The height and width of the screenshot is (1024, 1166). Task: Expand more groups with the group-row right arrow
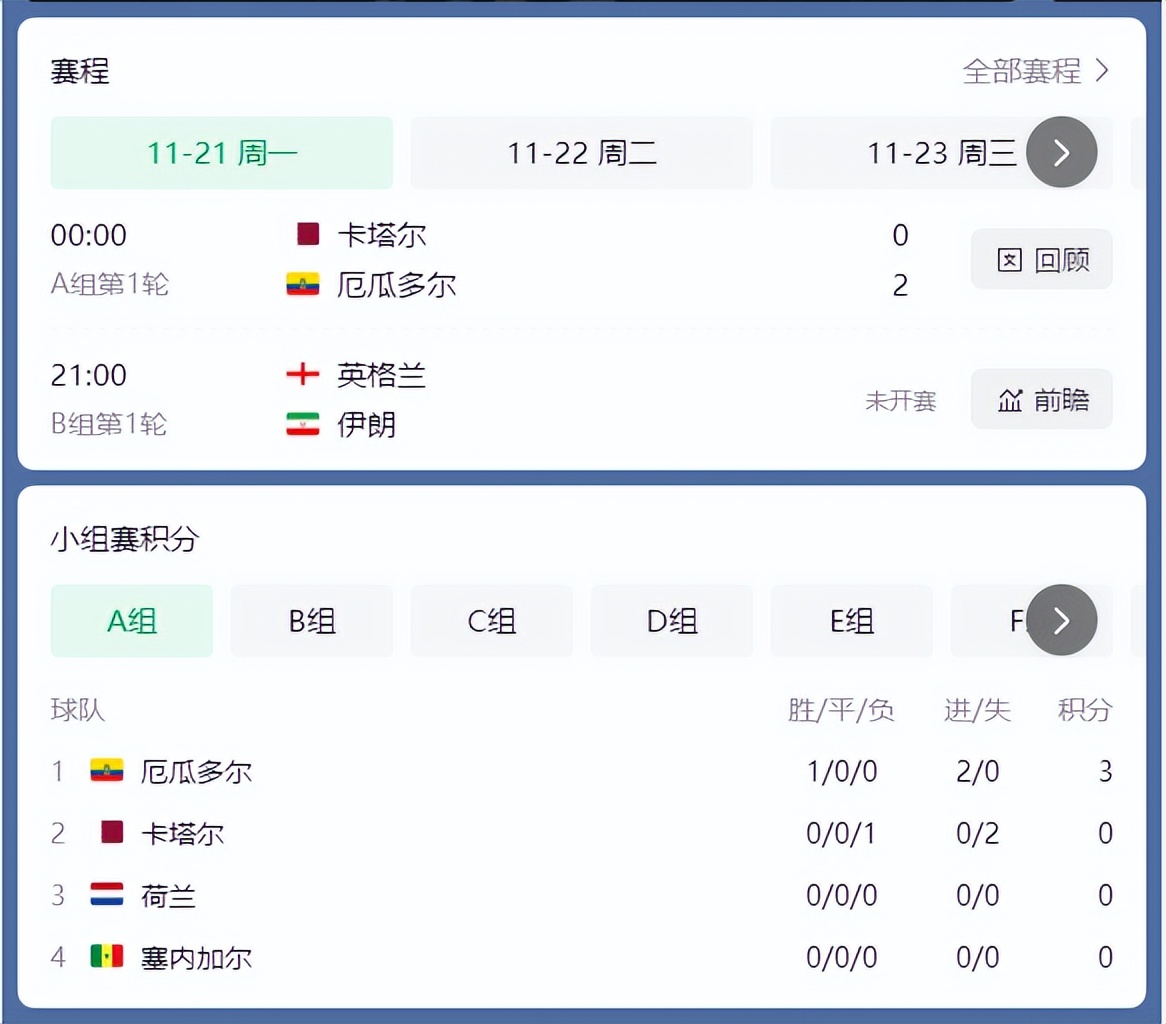[x=1063, y=620]
